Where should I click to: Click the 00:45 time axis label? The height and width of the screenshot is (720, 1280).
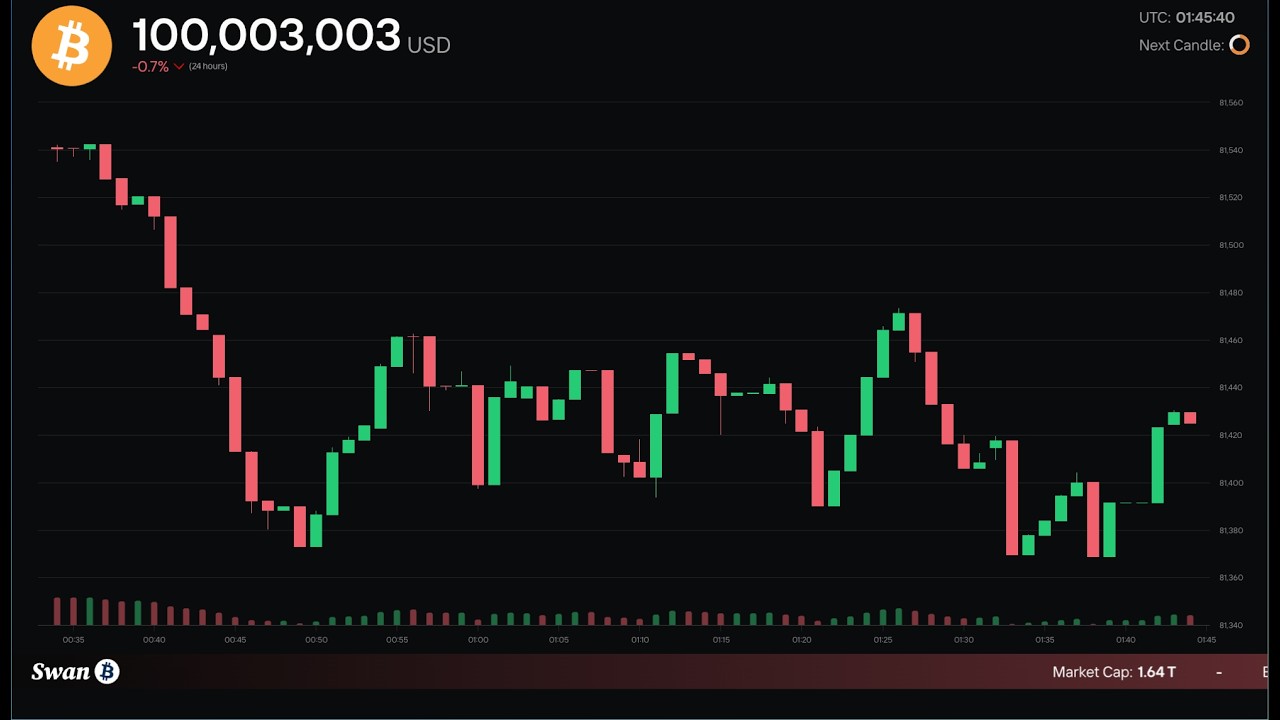click(x=235, y=640)
